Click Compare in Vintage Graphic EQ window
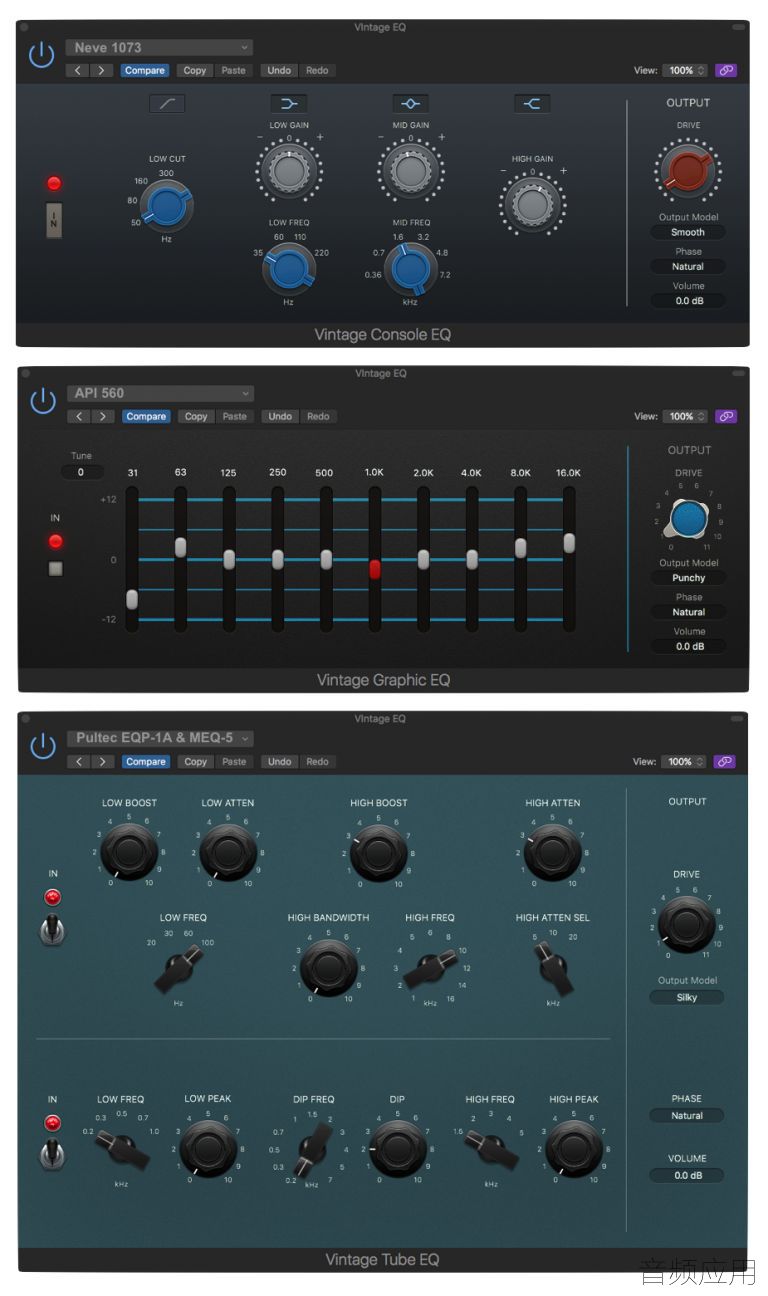The height and width of the screenshot is (1296, 768). pyautogui.click(x=146, y=417)
